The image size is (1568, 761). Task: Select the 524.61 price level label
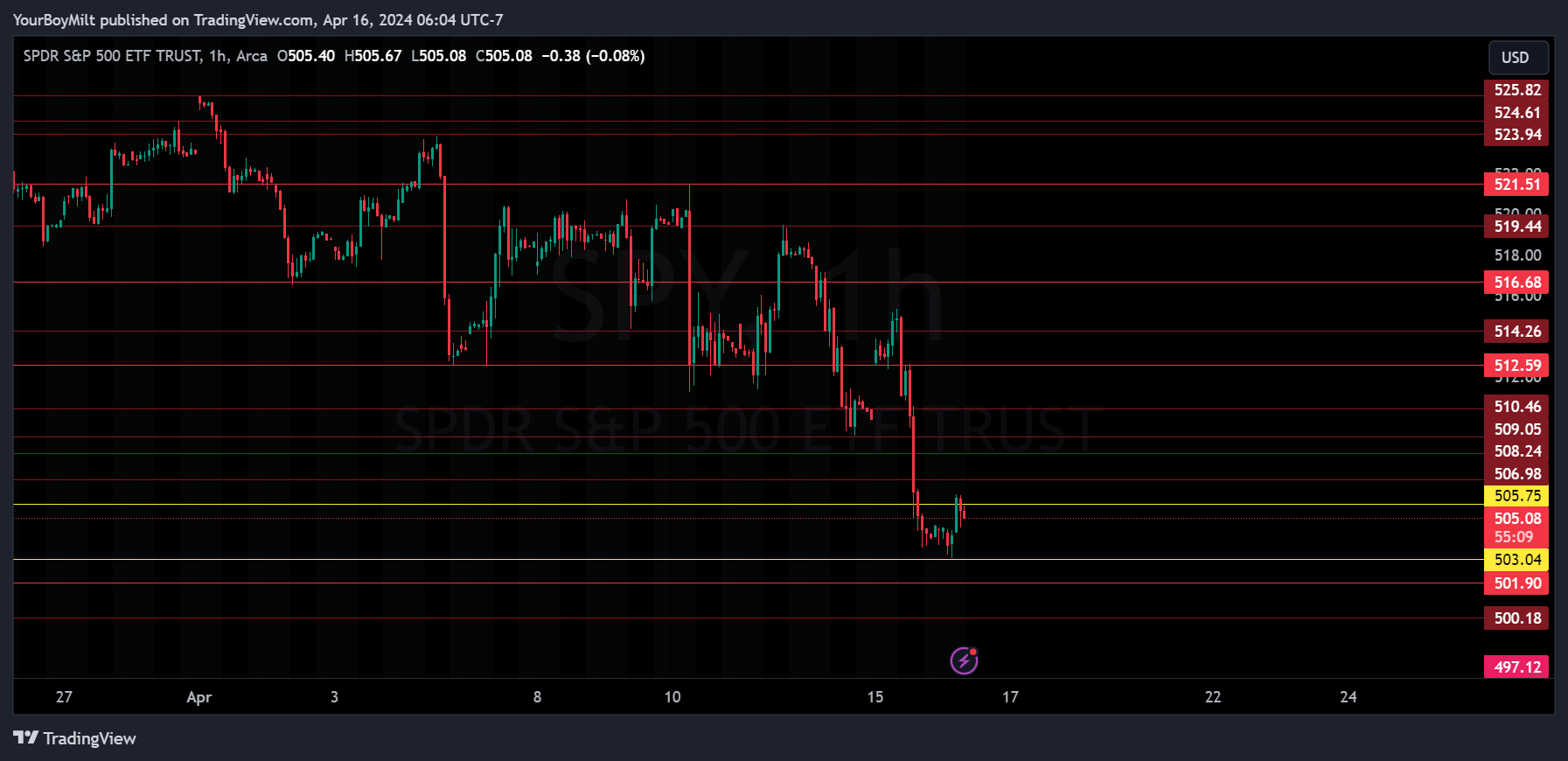point(1516,112)
